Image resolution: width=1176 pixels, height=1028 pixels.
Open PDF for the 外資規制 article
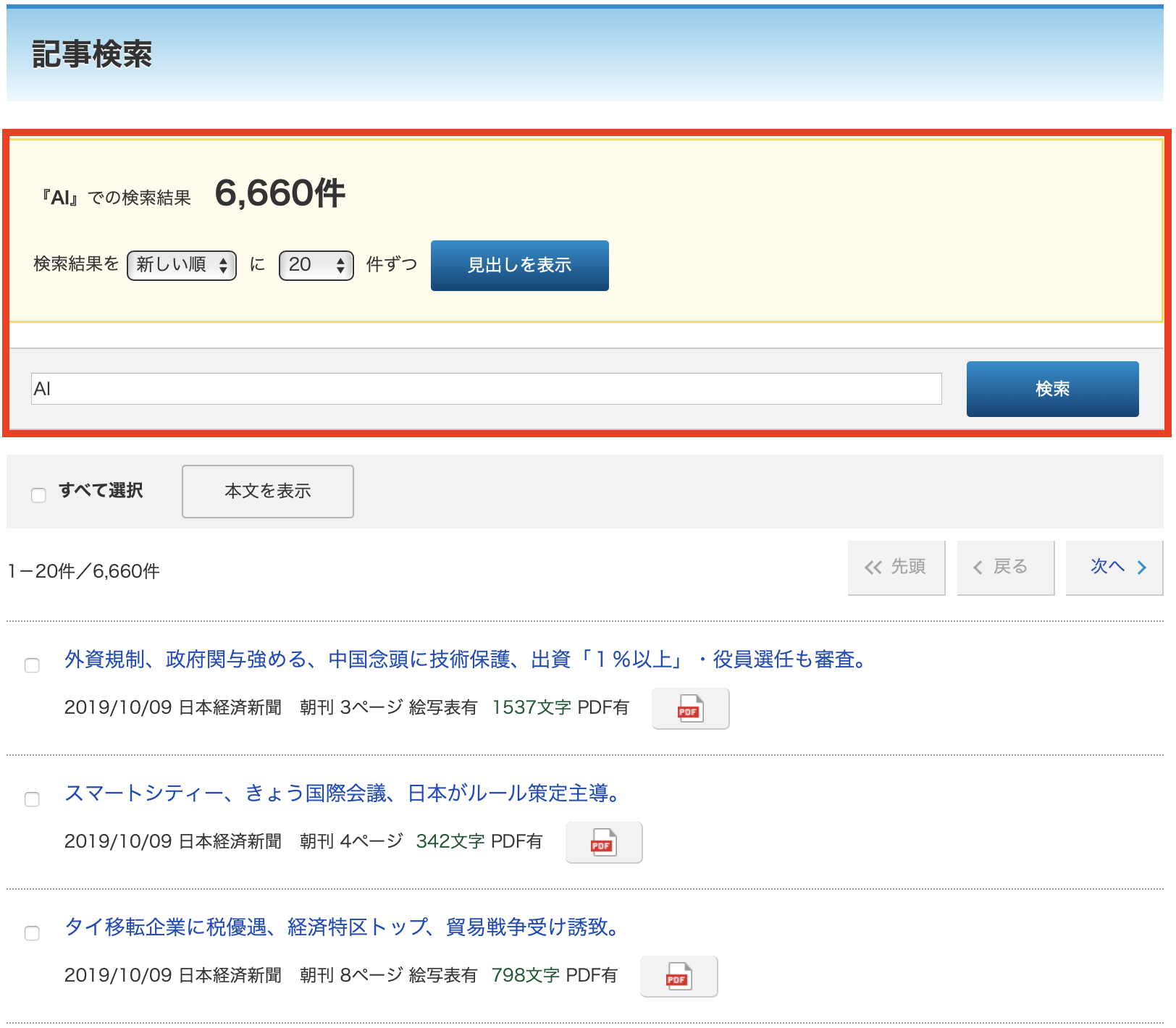(x=690, y=709)
